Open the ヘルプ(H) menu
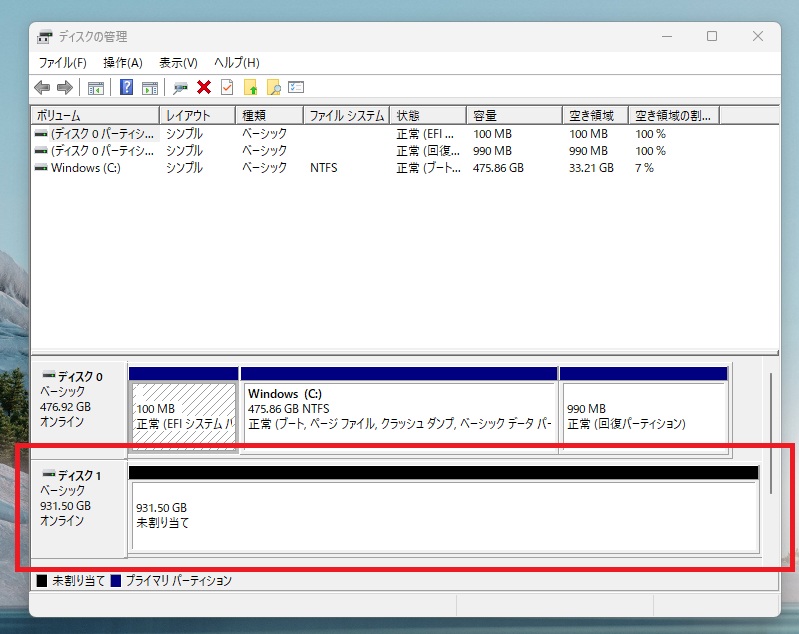This screenshot has height=634, width=799. coord(237,63)
